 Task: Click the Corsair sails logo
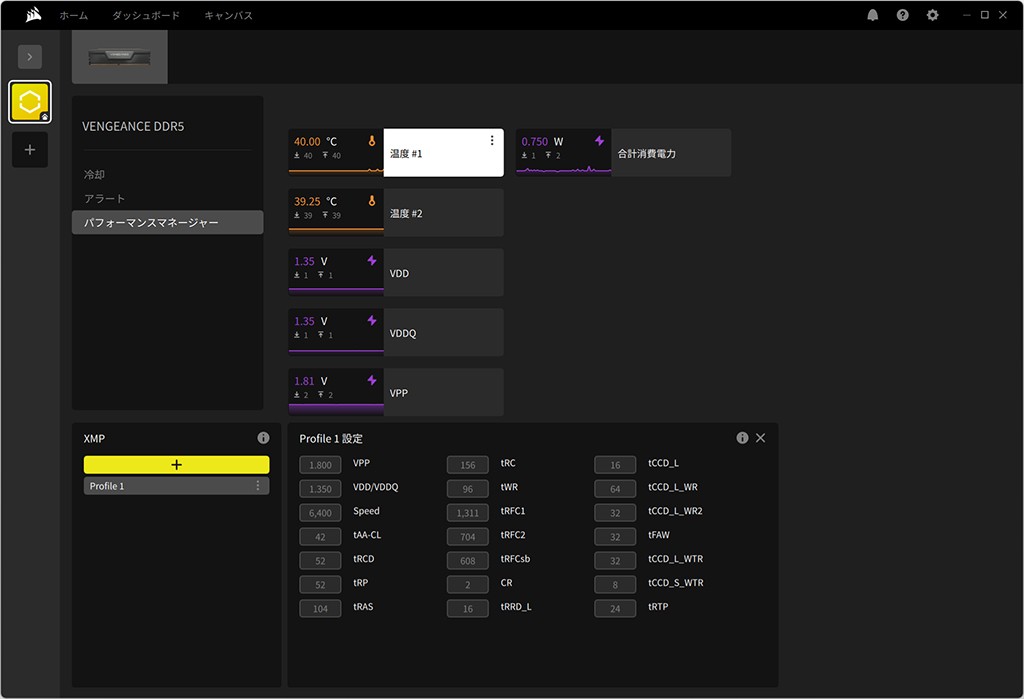[x=32, y=15]
